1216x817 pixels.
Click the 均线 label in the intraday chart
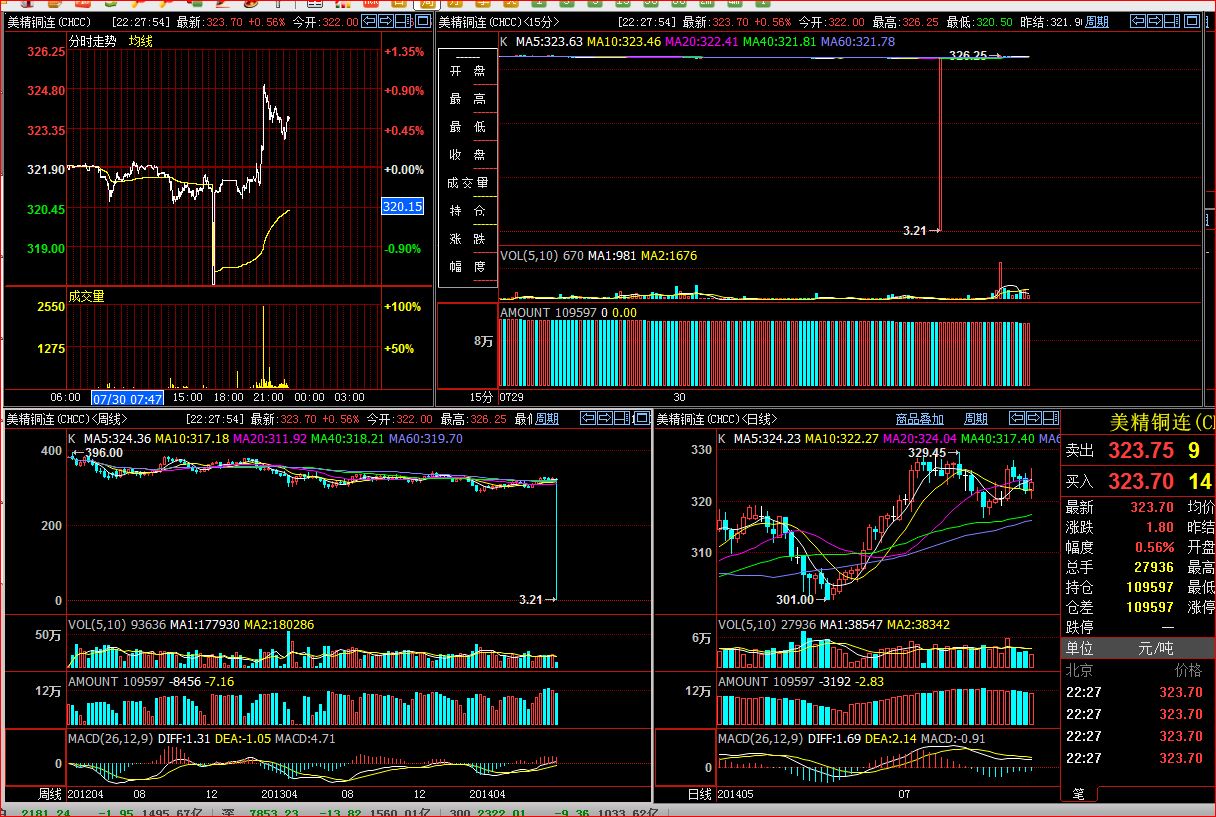(x=141, y=41)
